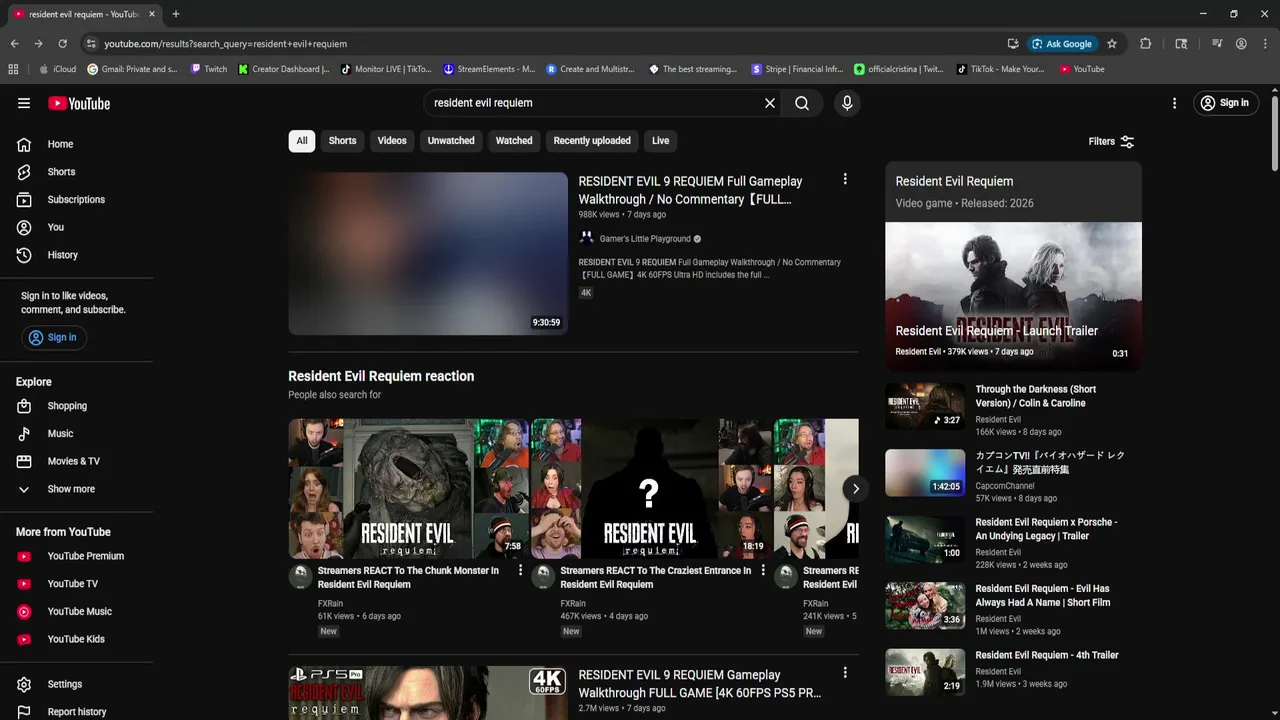This screenshot has width=1280, height=720.
Task: Select the All filter chip
Action: [302, 141]
